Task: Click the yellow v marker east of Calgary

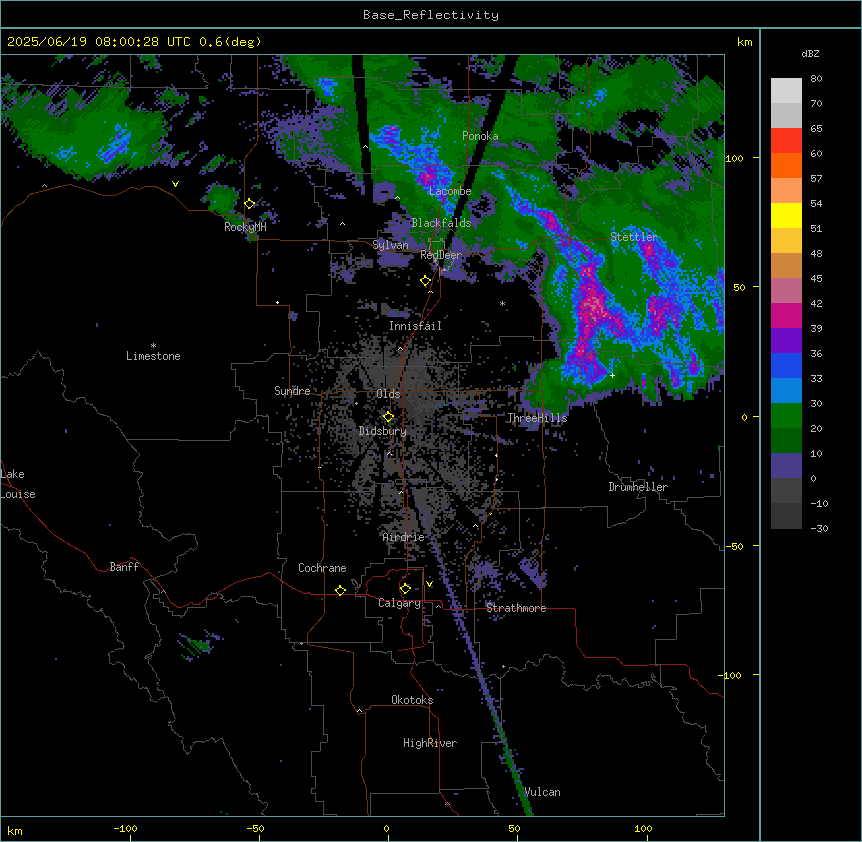Action: click(x=429, y=584)
